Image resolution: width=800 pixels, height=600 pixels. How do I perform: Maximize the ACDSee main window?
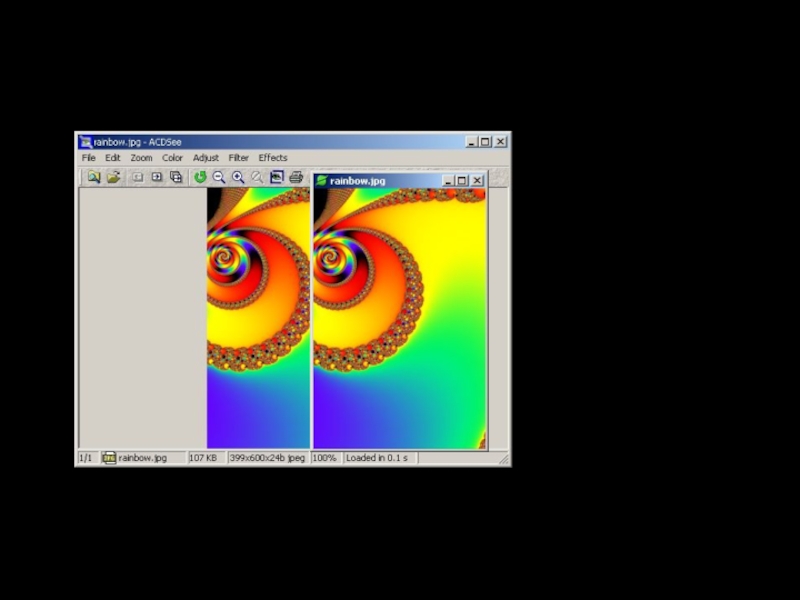485,142
